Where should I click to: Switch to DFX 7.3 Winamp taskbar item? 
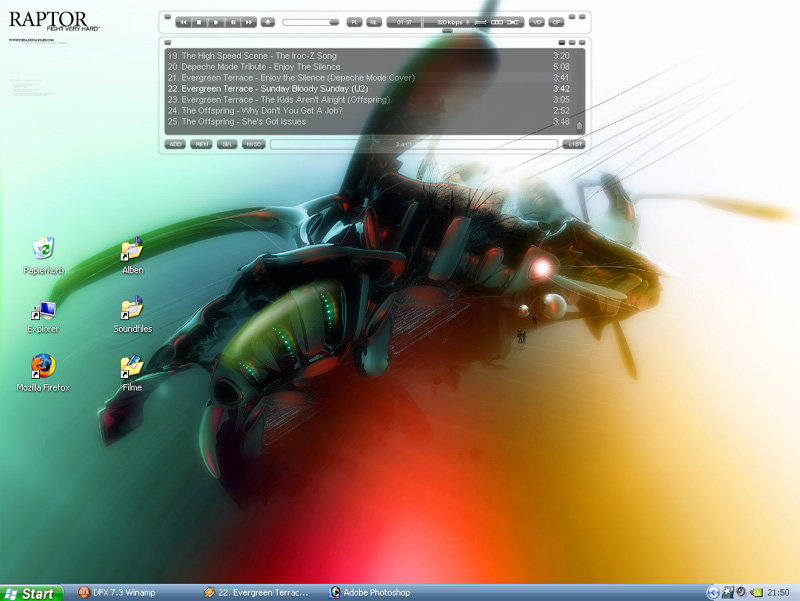(x=117, y=593)
